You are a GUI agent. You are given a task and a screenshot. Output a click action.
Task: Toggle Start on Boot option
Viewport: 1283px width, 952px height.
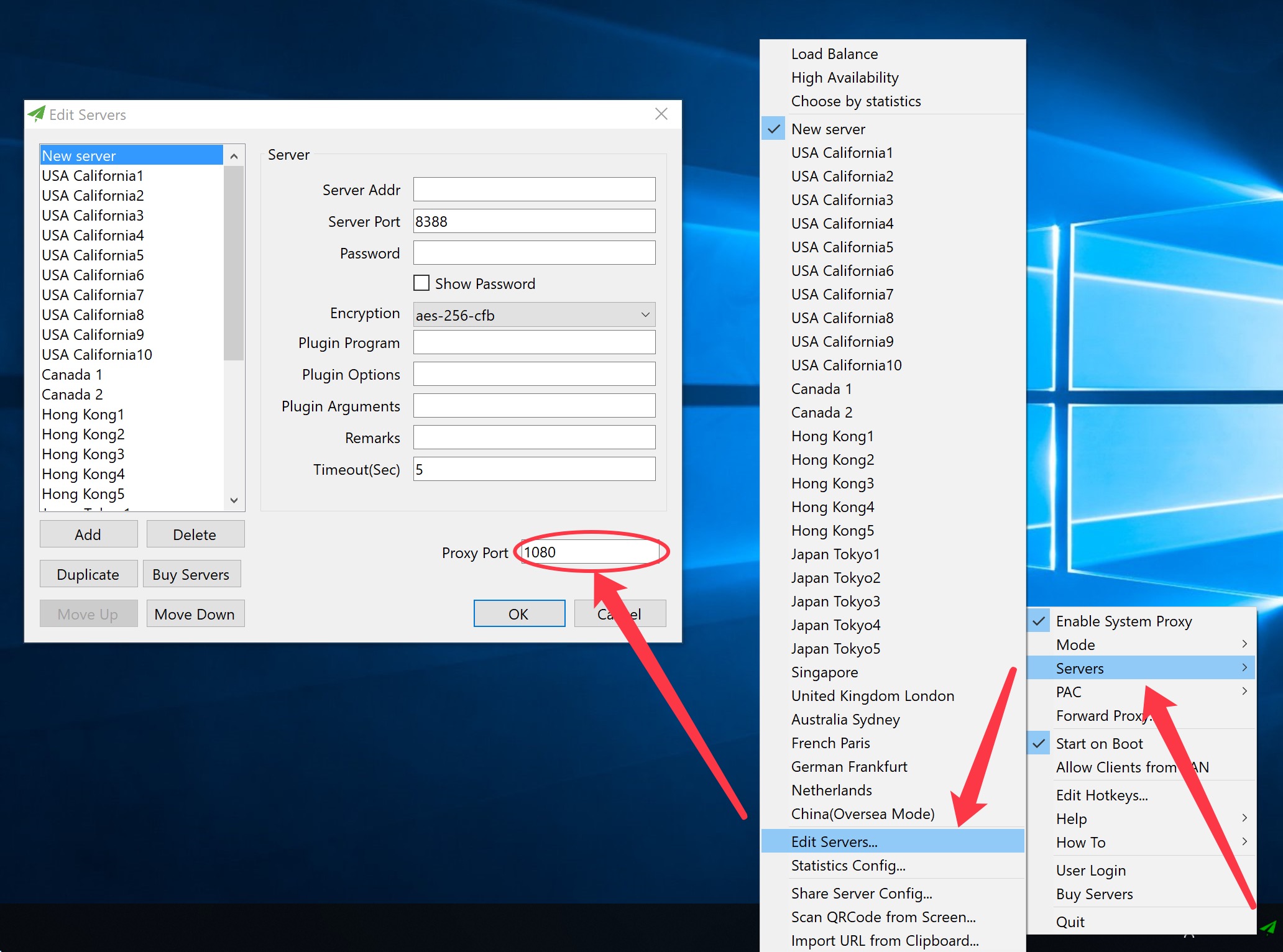[1099, 743]
